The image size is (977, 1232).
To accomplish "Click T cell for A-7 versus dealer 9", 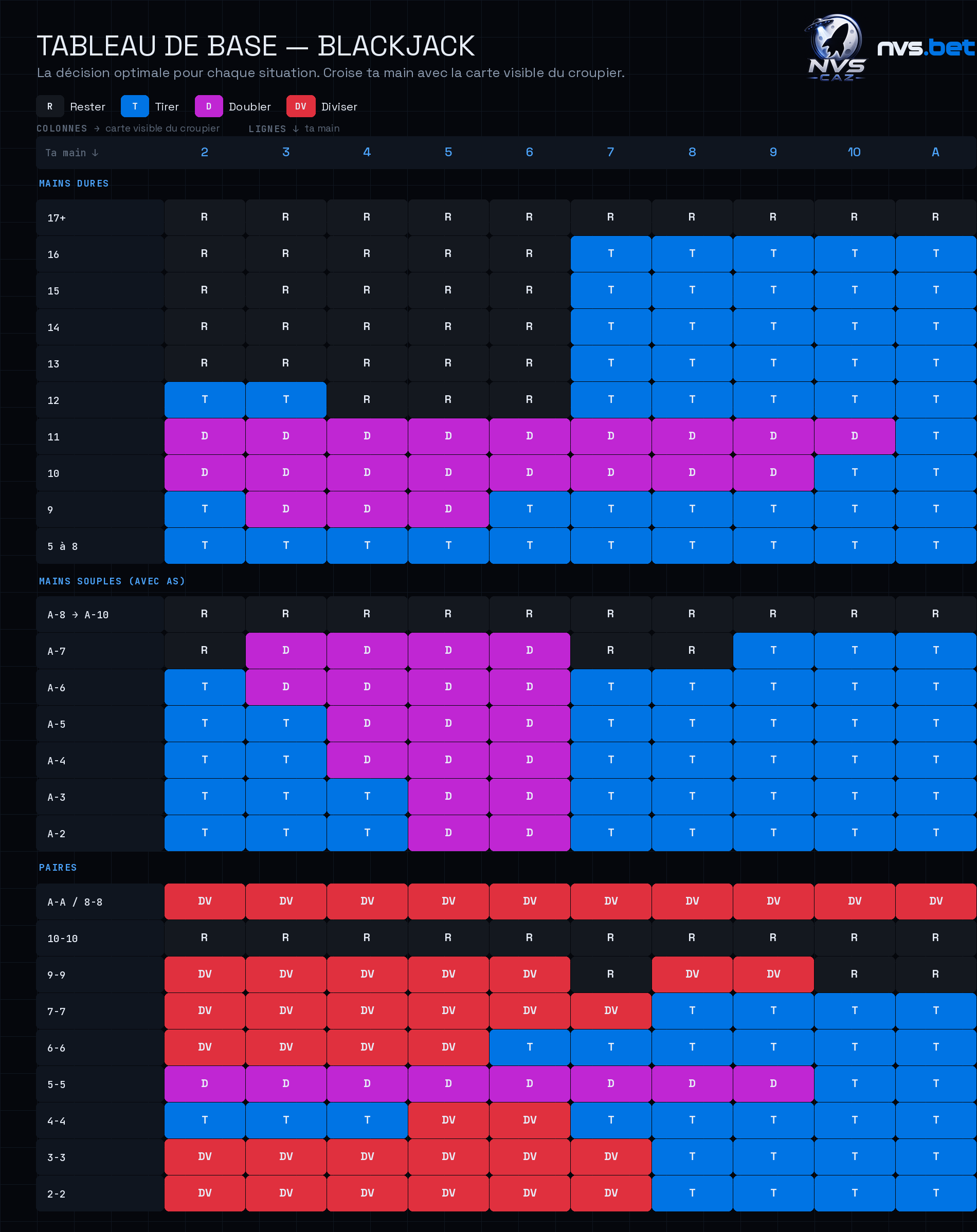I will [x=773, y=650].
